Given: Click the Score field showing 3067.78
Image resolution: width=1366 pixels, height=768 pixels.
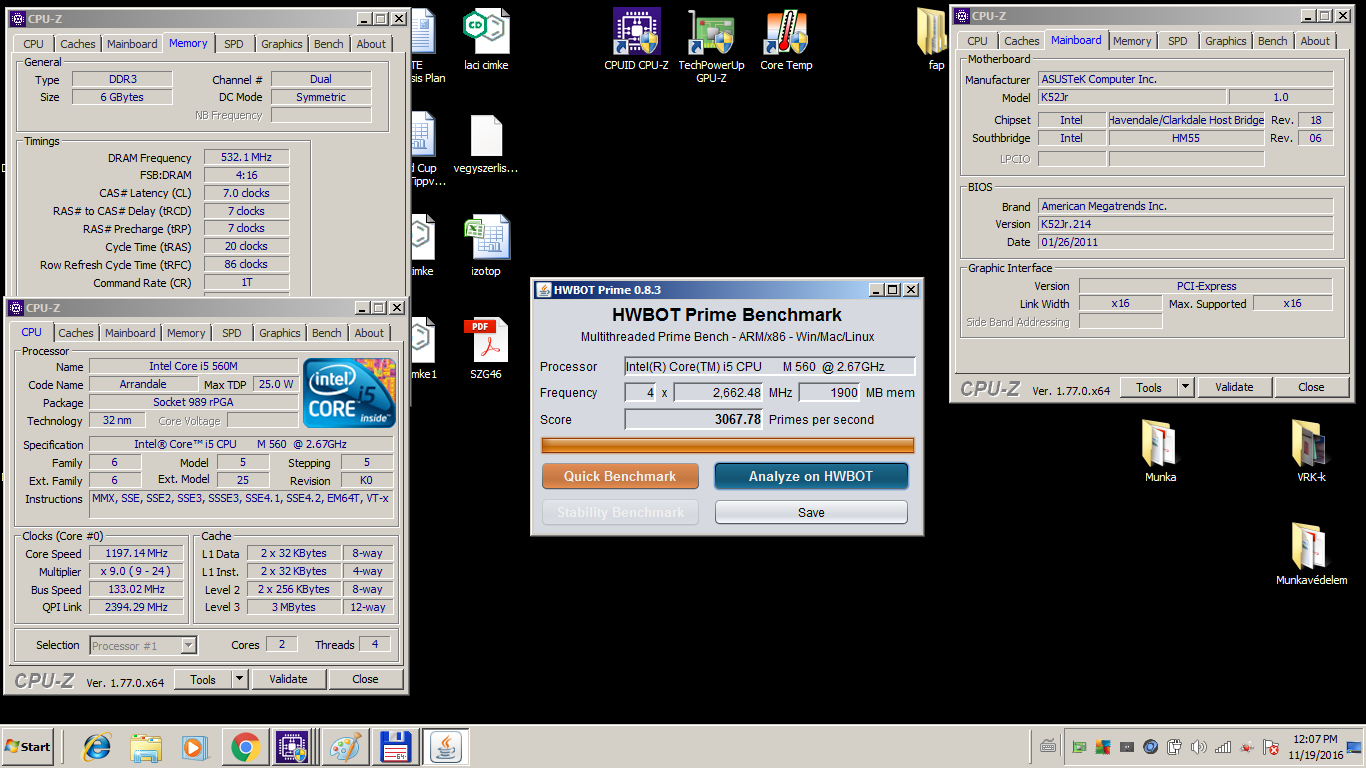Looking at the screenshot, I should pyautogui.click(x=694, y=420).
